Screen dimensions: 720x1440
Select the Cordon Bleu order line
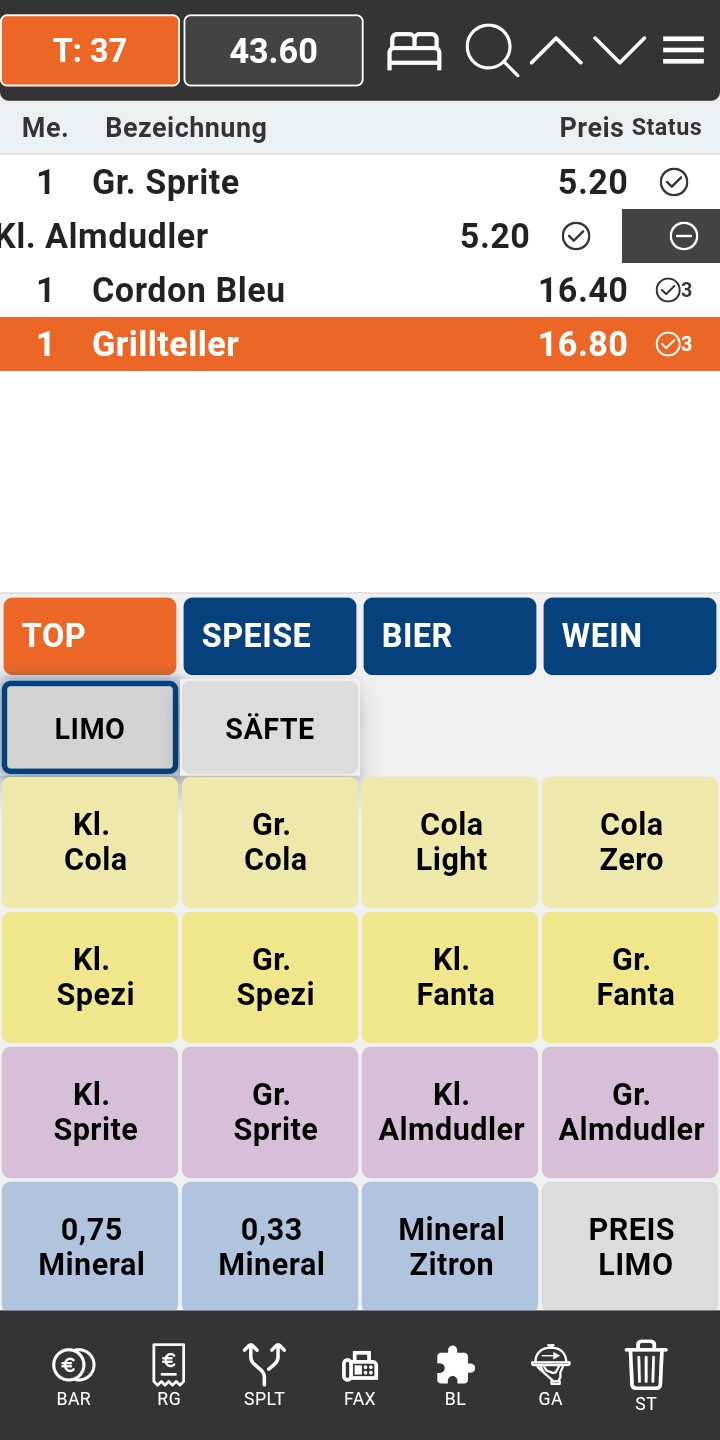(300, 290)
